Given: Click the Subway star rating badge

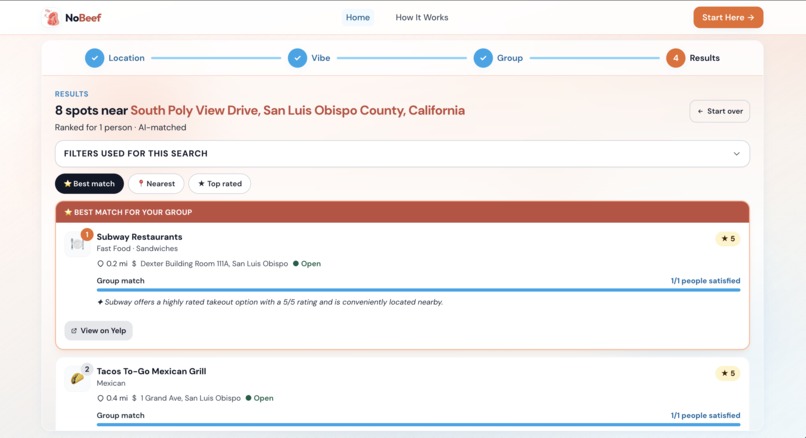Looking at the screenshot, I should point(728,239).
